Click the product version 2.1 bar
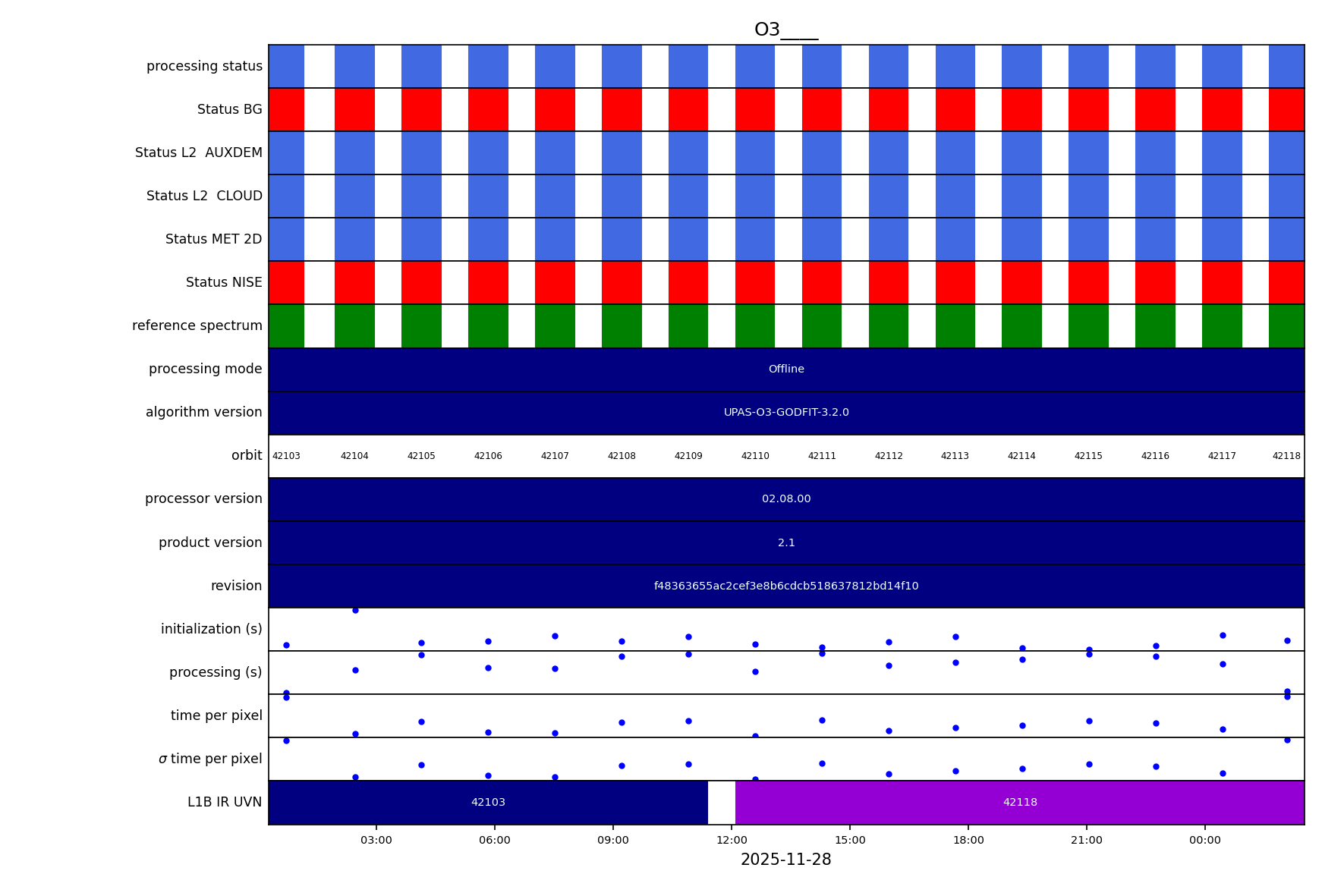1344x896 pixels. tap(785, 543)
